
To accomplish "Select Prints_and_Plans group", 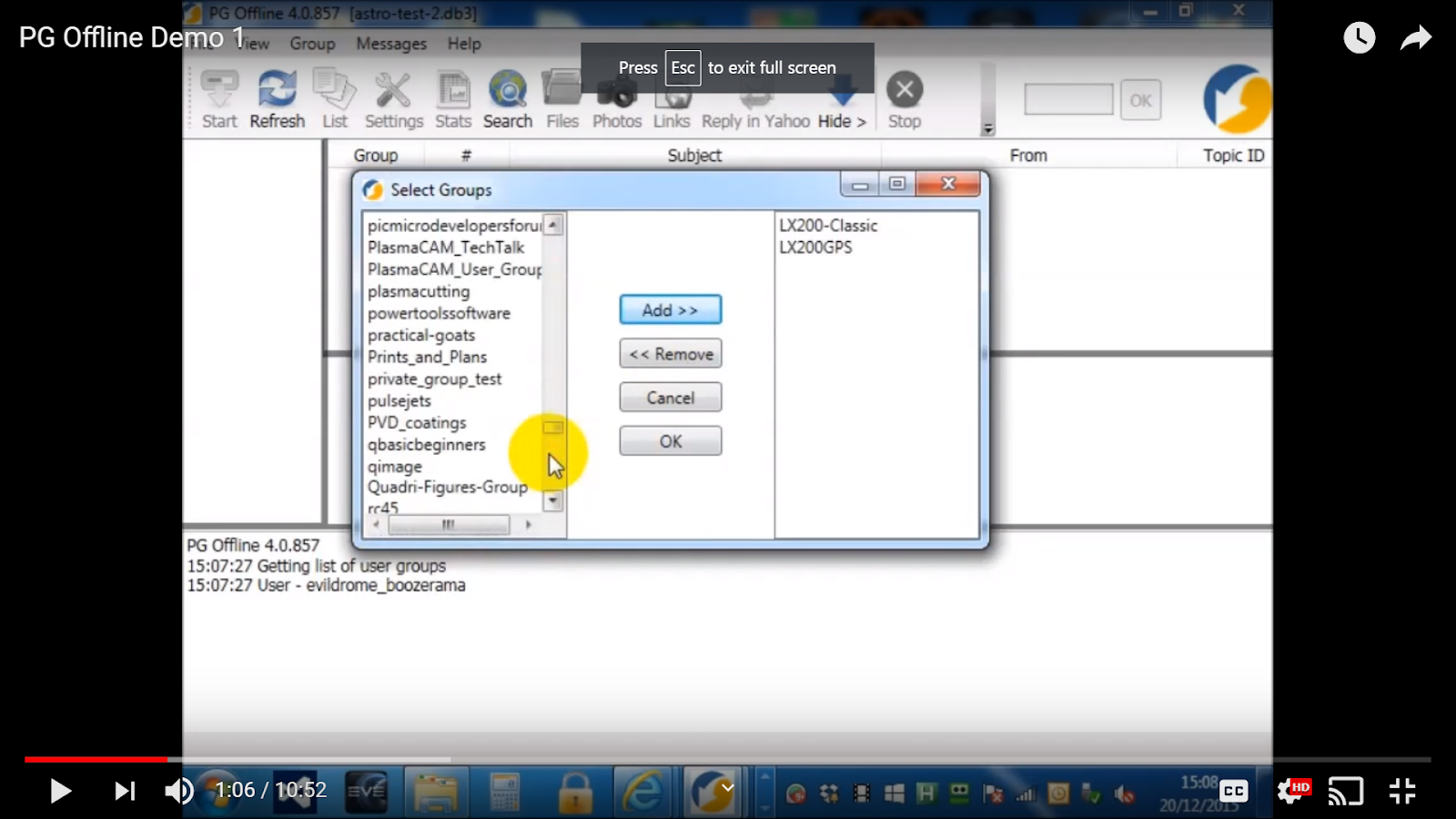I will pyautogui.click(x=427, y=357).
